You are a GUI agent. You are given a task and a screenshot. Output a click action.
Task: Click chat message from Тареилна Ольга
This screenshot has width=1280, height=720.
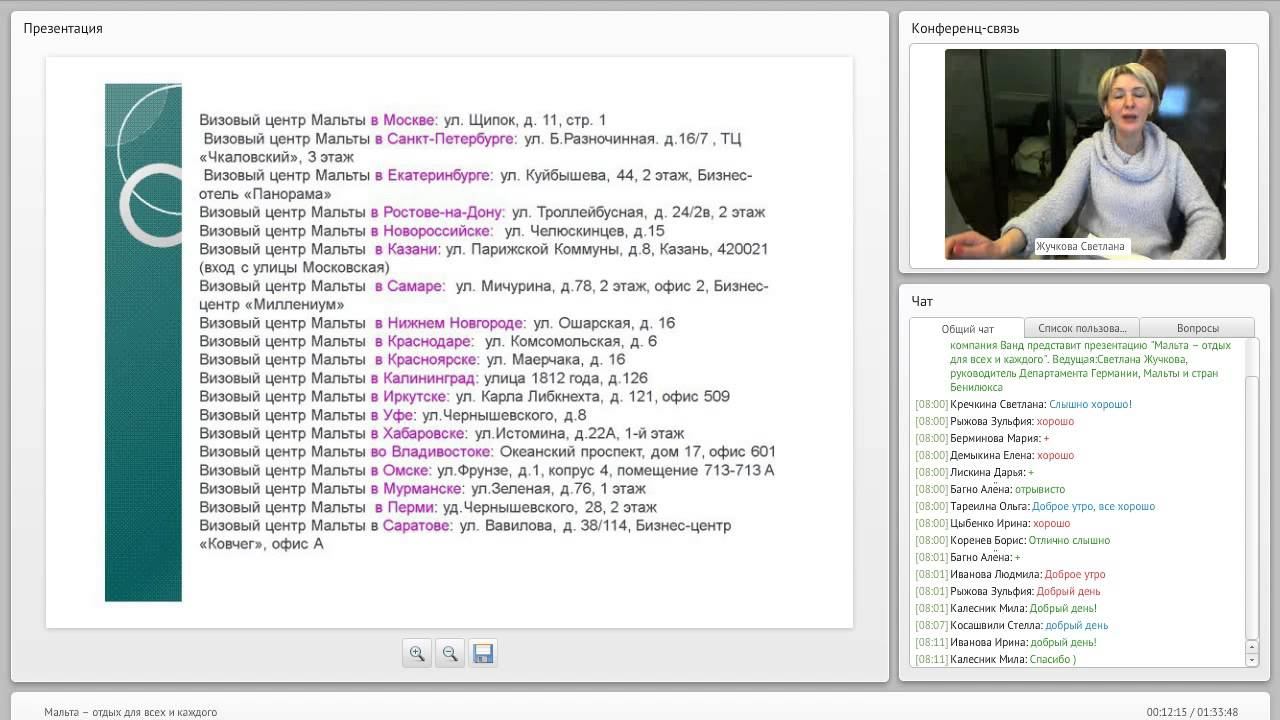click(x=1035, y=507)
